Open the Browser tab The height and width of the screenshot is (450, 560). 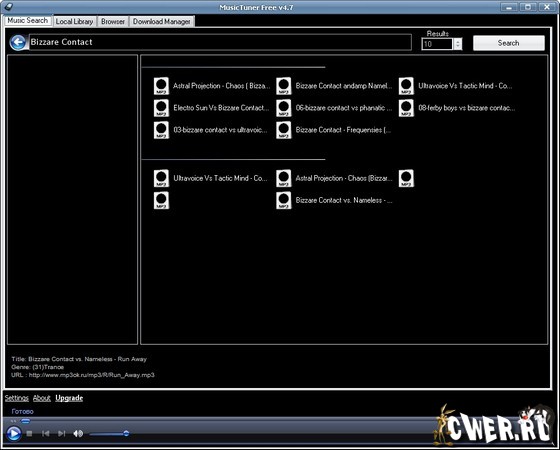click(113, 21)
